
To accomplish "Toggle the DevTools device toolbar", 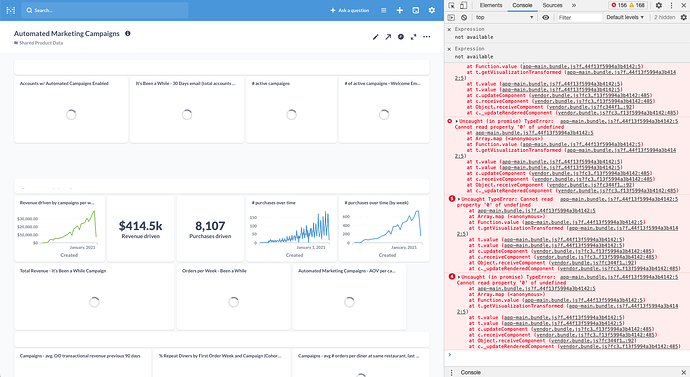I will (463, 5).
